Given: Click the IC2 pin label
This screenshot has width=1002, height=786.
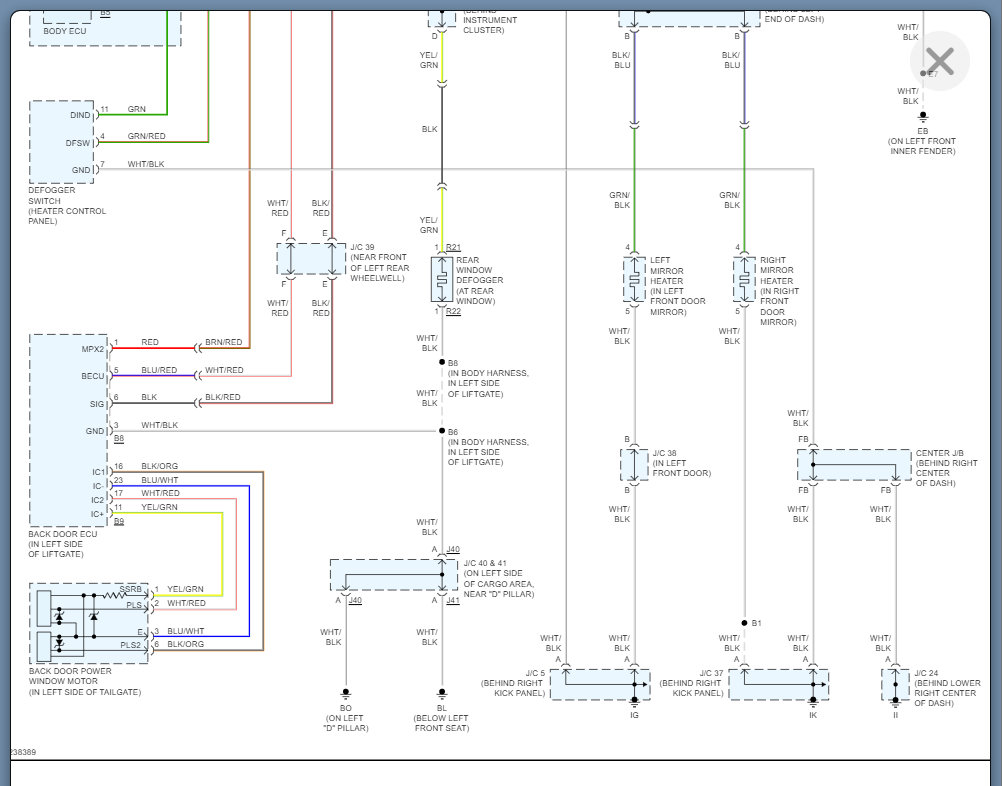Looking at the screenshot, I should coord(97,500).
